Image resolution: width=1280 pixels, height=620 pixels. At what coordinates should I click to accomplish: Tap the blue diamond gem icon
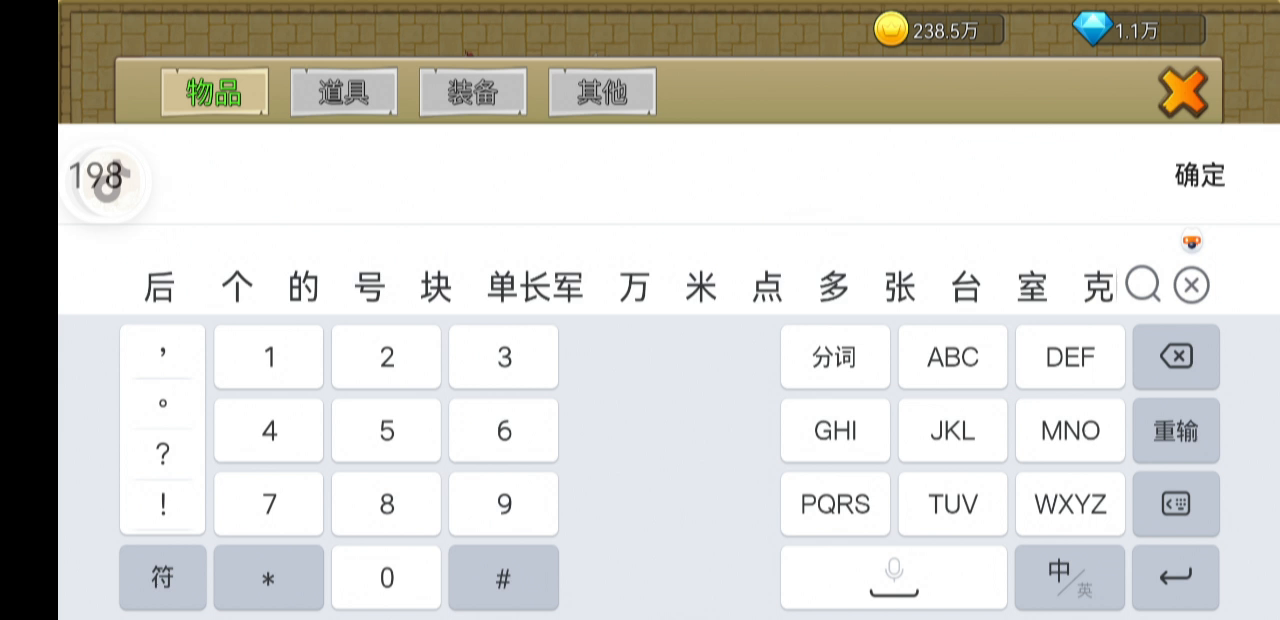coord(1091,29)
